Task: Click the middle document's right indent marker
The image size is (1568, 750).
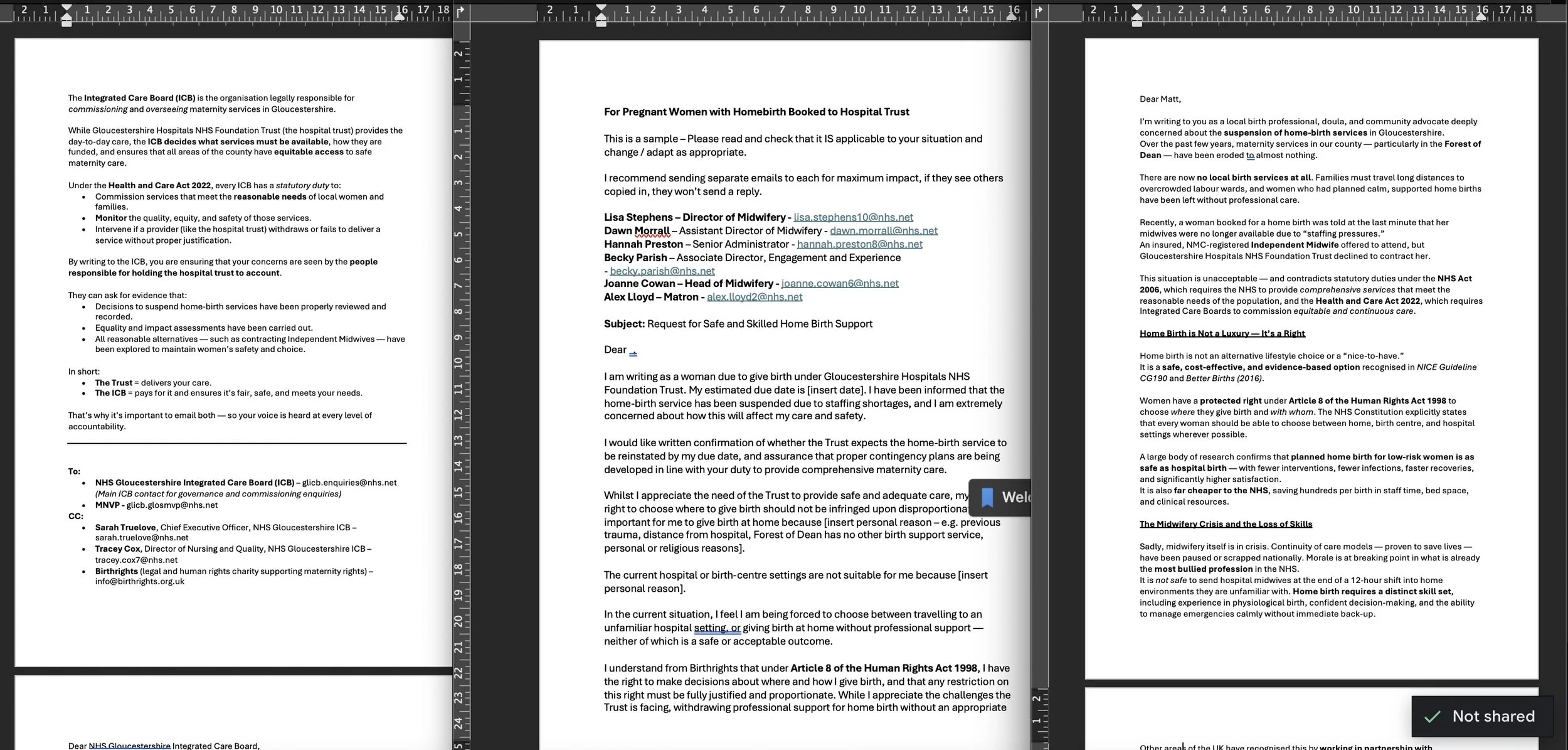Action: pyautogui.click(x=1011, y=17)
